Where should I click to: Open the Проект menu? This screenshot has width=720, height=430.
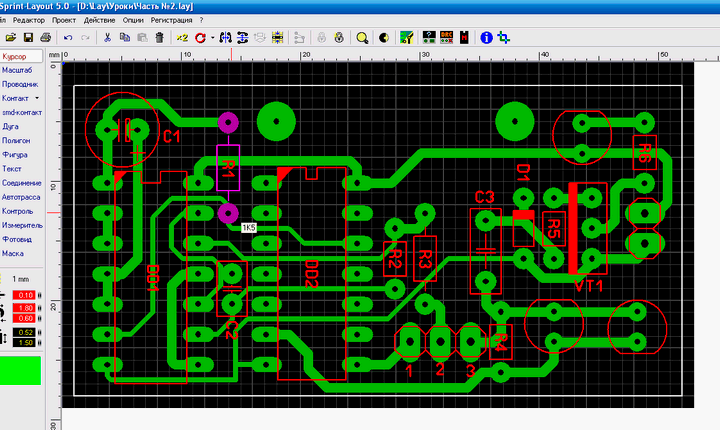click(x=63, y=20)
